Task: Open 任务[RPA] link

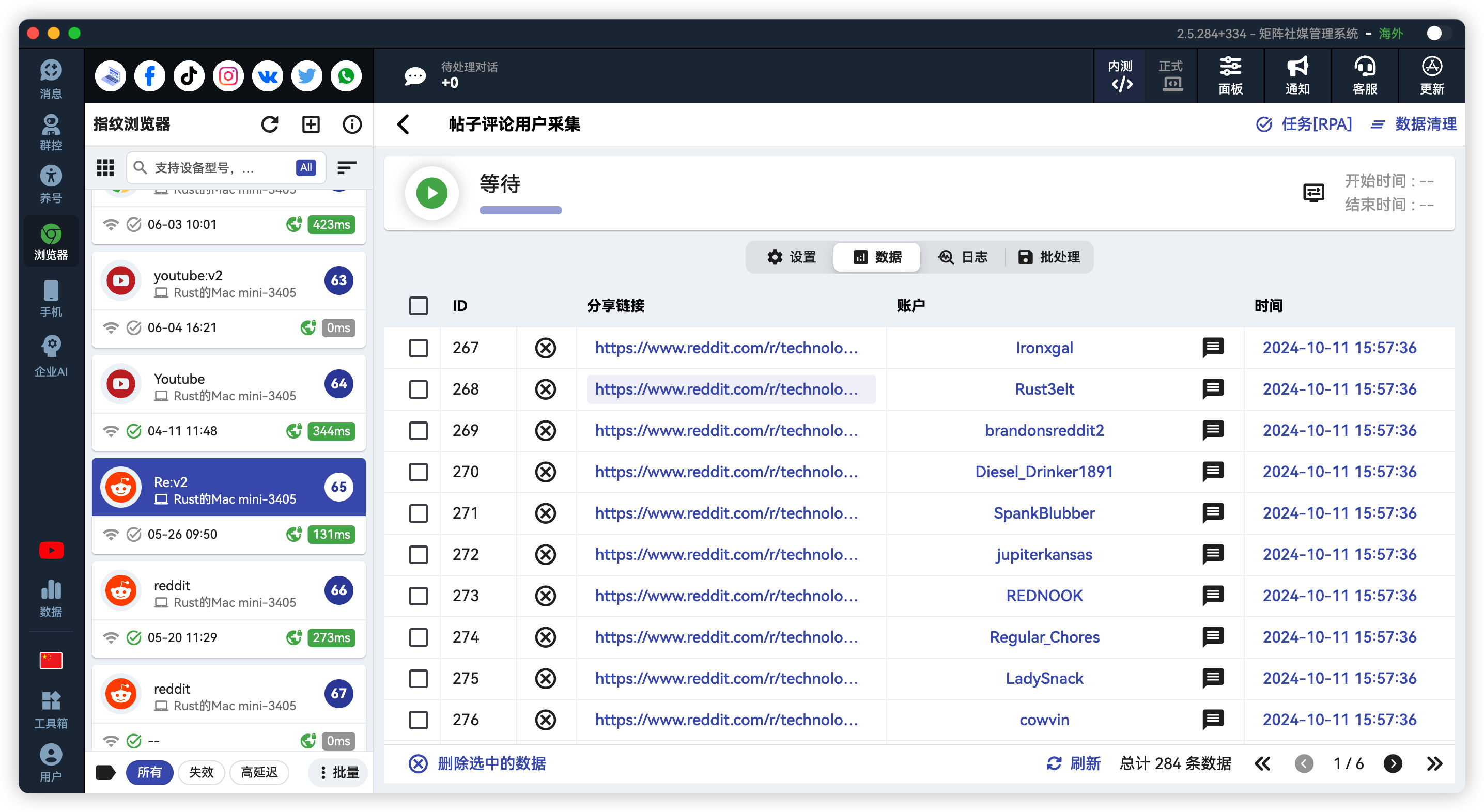Action: pyautogui.click(x=1304, y=124)
